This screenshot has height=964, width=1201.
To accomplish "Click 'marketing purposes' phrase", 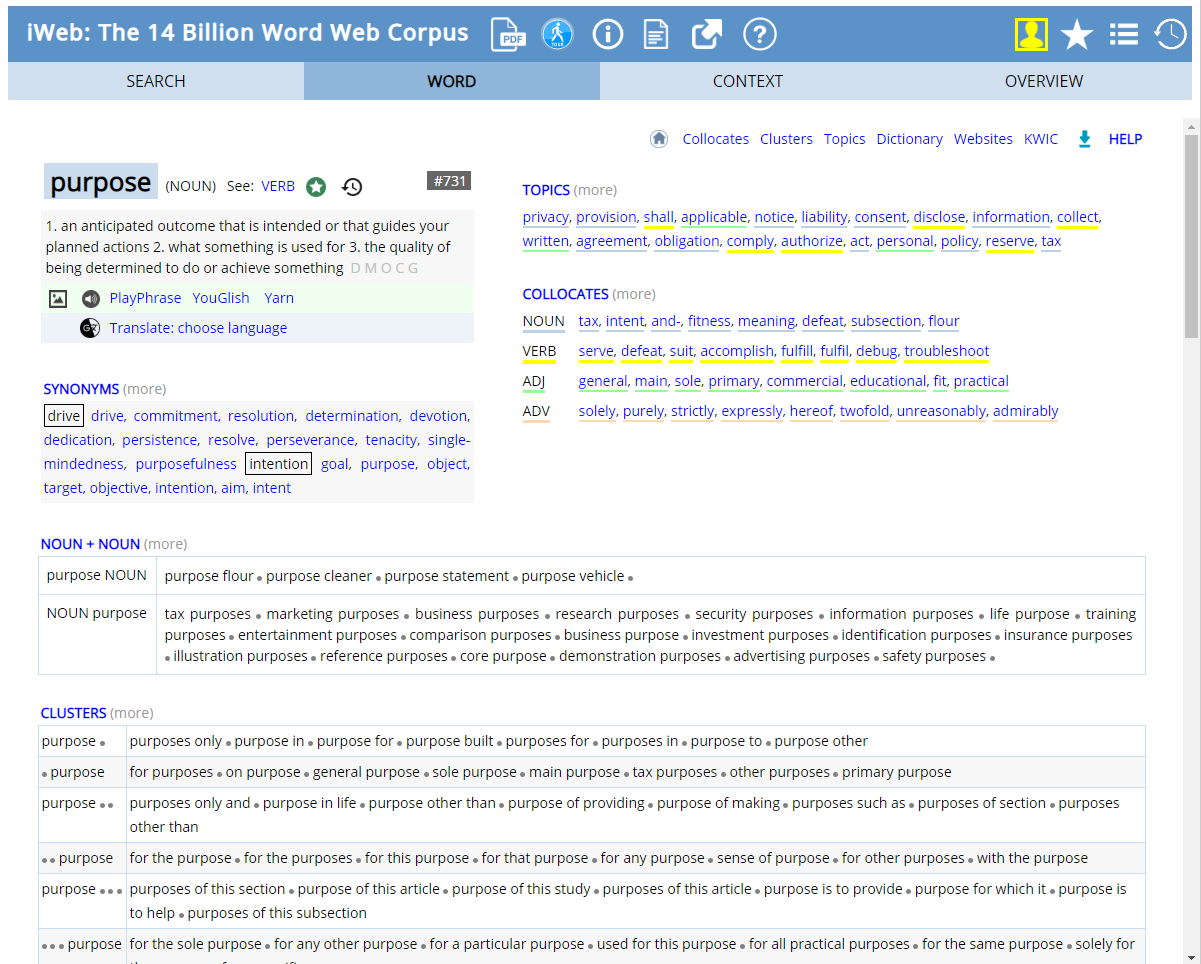I will coord(333,614).
